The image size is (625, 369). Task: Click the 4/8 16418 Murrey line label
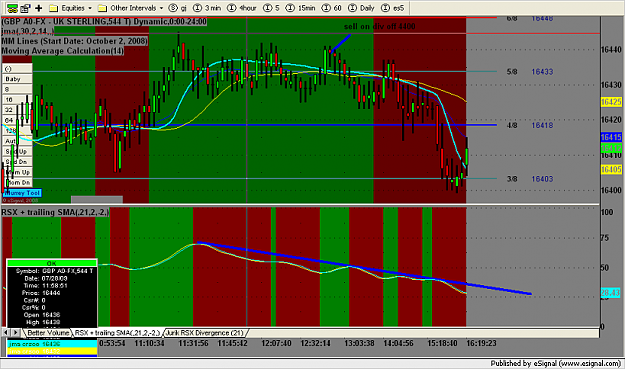530,126
